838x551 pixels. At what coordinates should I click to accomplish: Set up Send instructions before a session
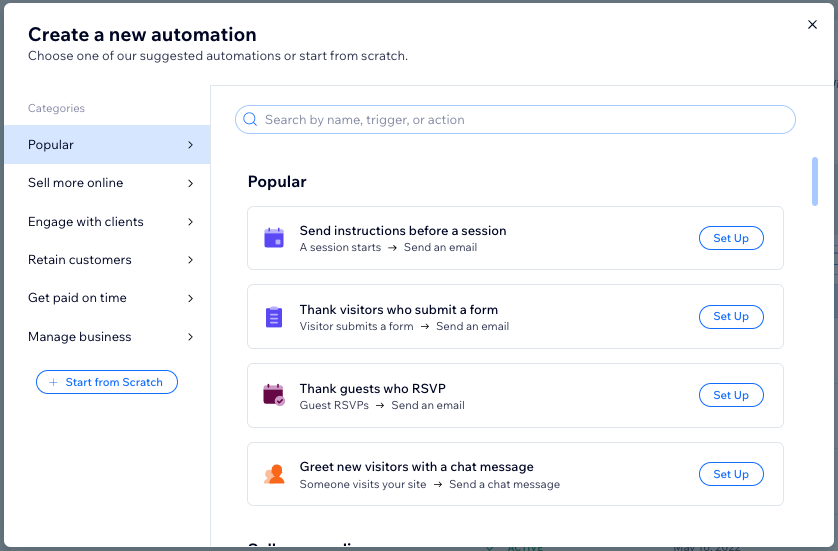coord(730,238)
